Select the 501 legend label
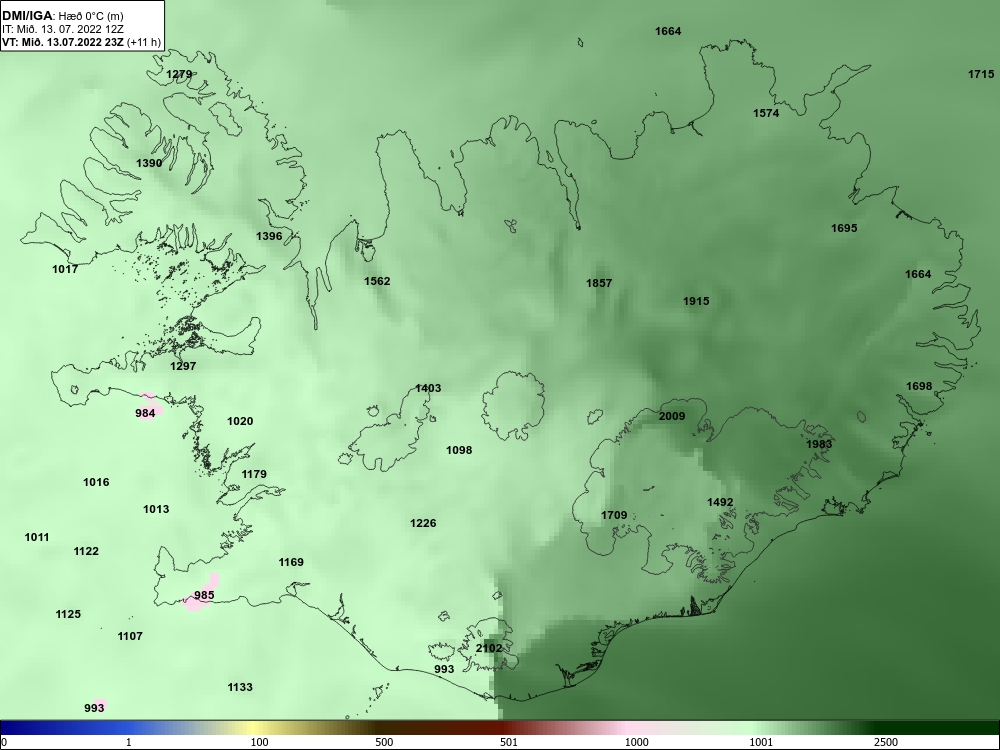The height and width of the screenshot is (750, 1000). [508, 742]
